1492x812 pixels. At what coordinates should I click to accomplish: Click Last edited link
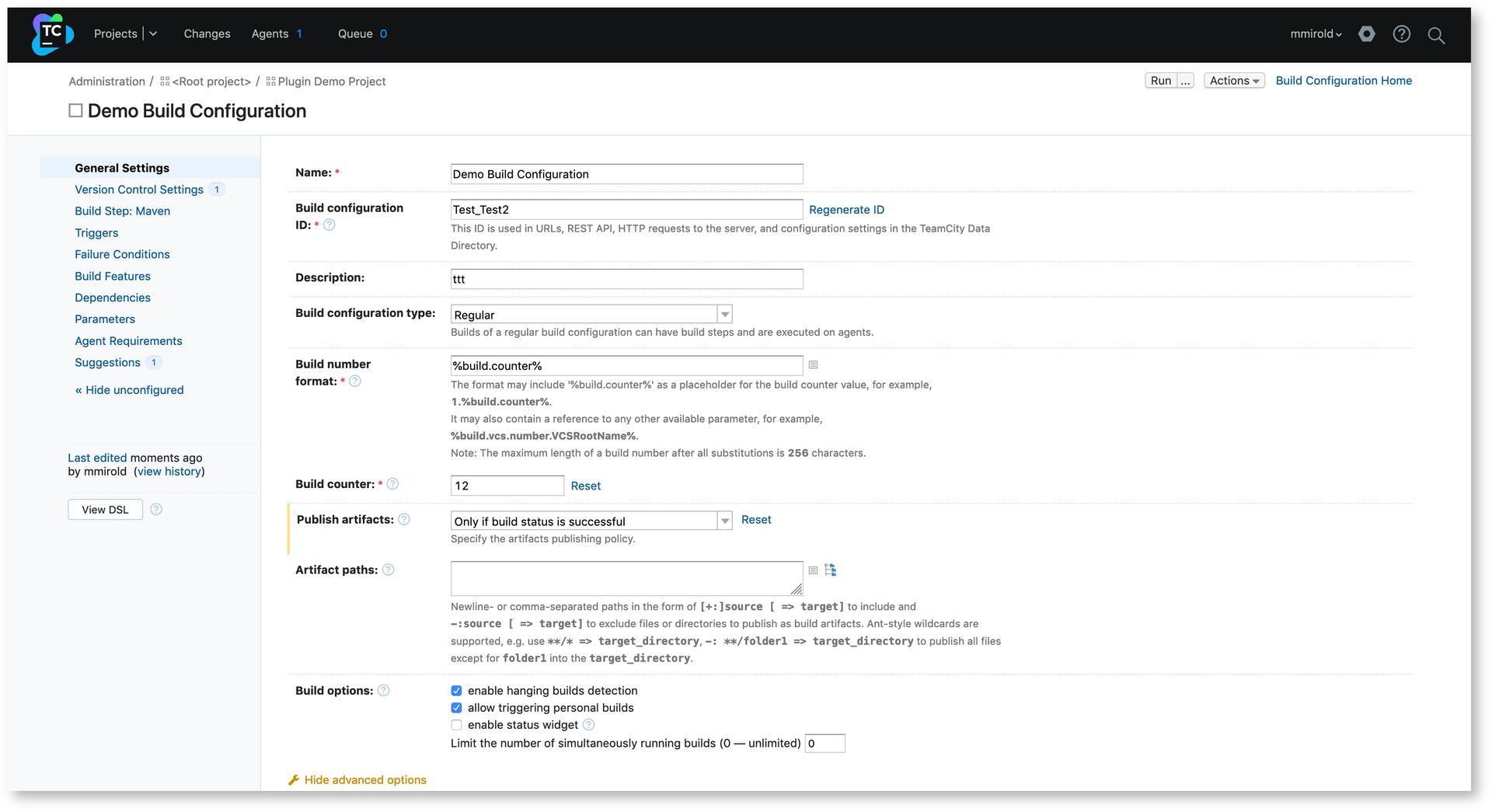pyautogui.click(x=97, y=458)
